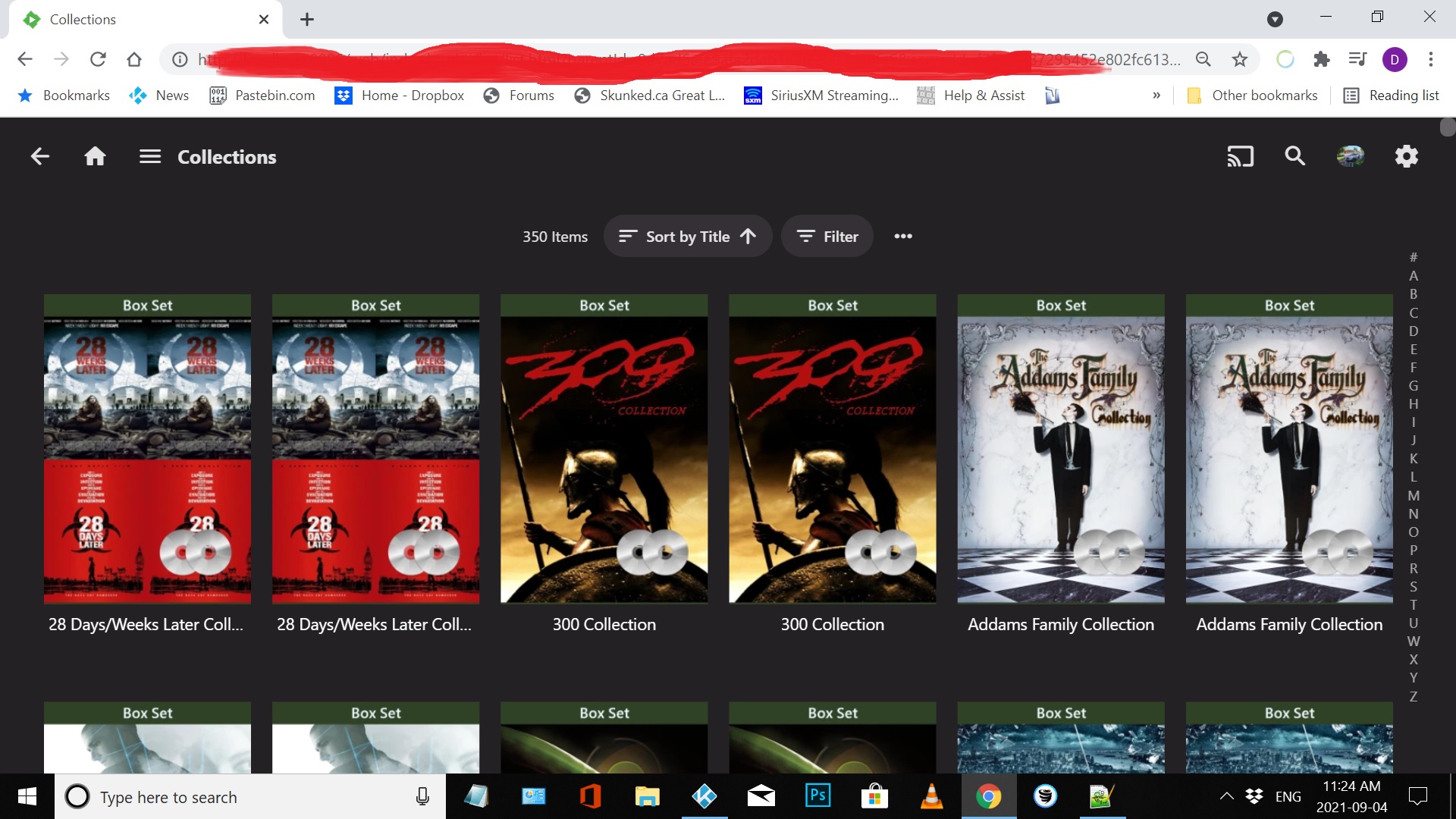Screen dimensions: 1456x819
Task: Open the Cast to device icon
Action: 1240,156
